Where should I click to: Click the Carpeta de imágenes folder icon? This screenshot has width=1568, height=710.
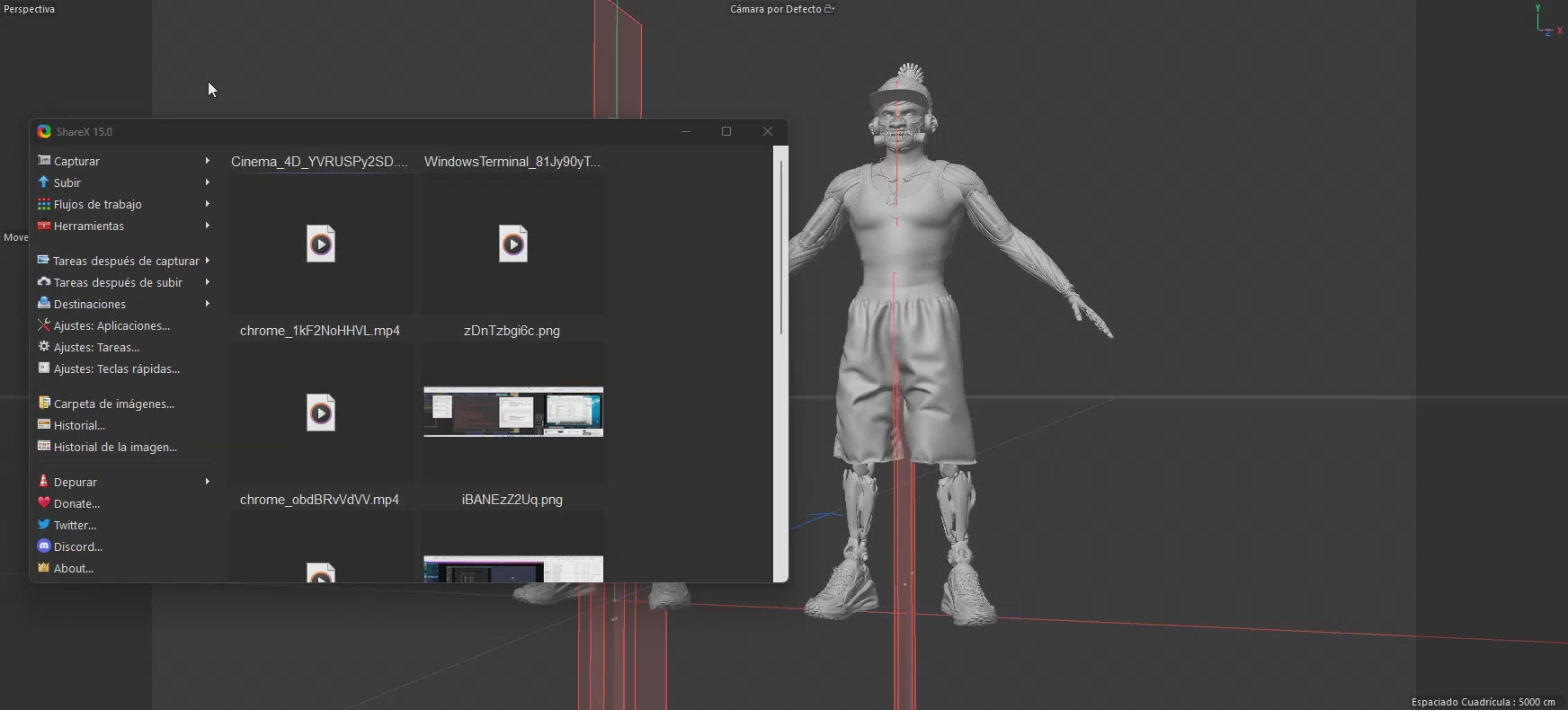(43, 404)
